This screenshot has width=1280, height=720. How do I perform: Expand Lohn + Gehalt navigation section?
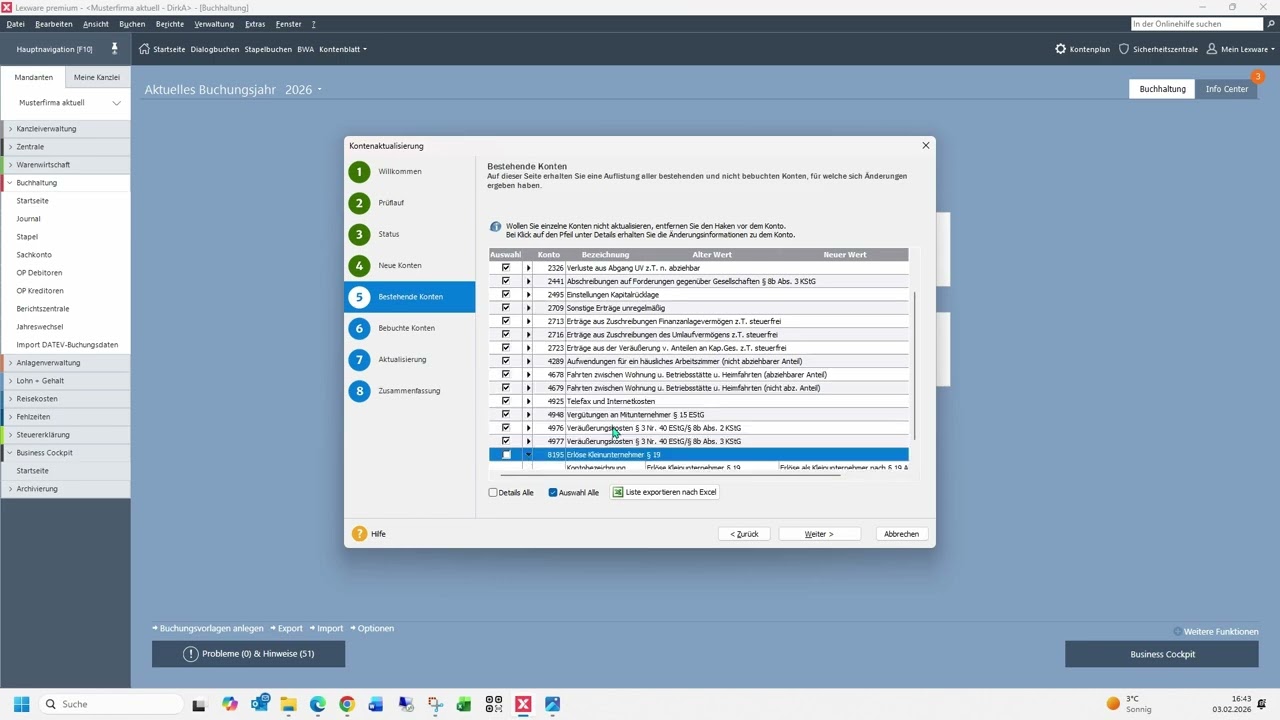tap(10, 381)
